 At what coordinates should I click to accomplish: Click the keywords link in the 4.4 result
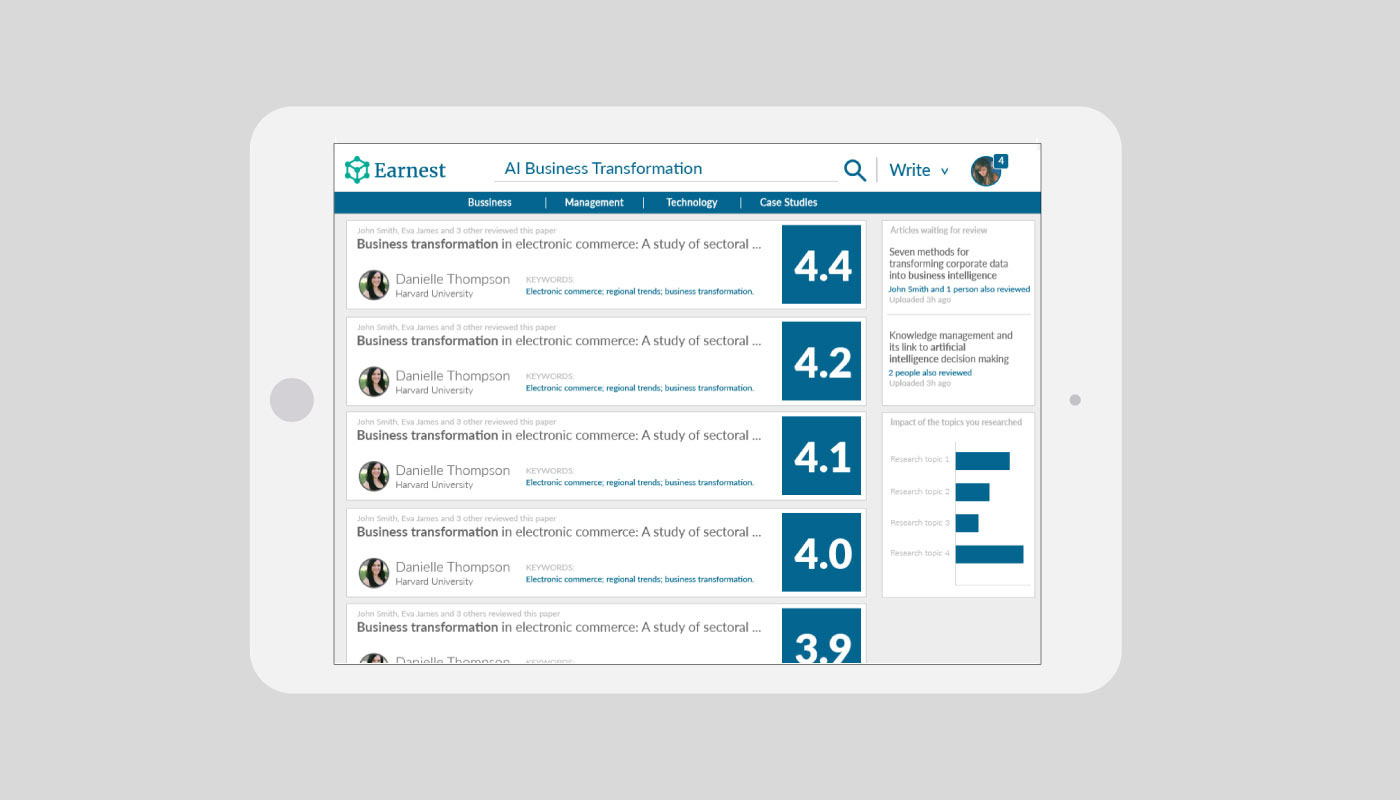(640, 292)
